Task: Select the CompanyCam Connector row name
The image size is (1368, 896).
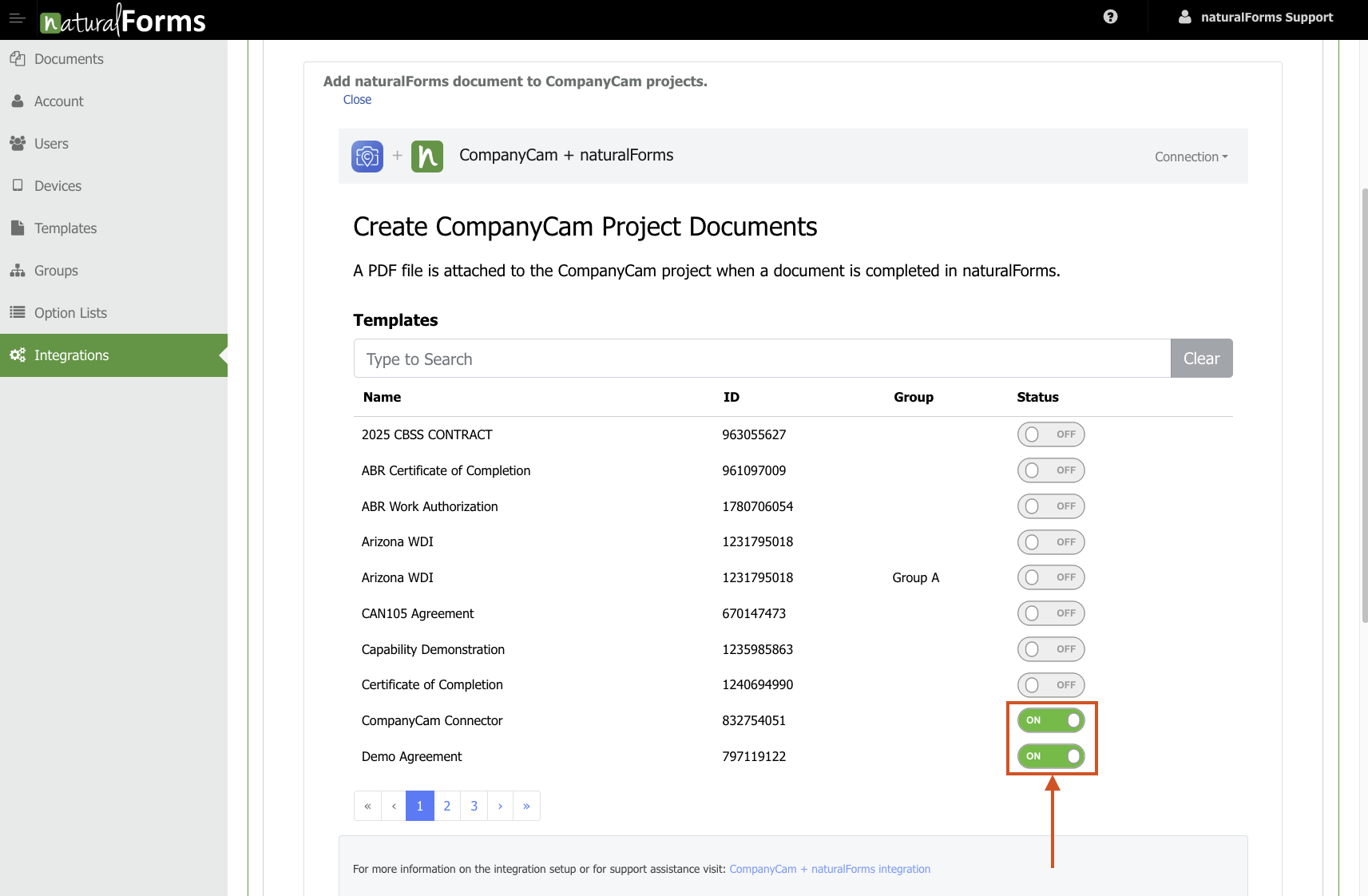Action: pos(432,720)
